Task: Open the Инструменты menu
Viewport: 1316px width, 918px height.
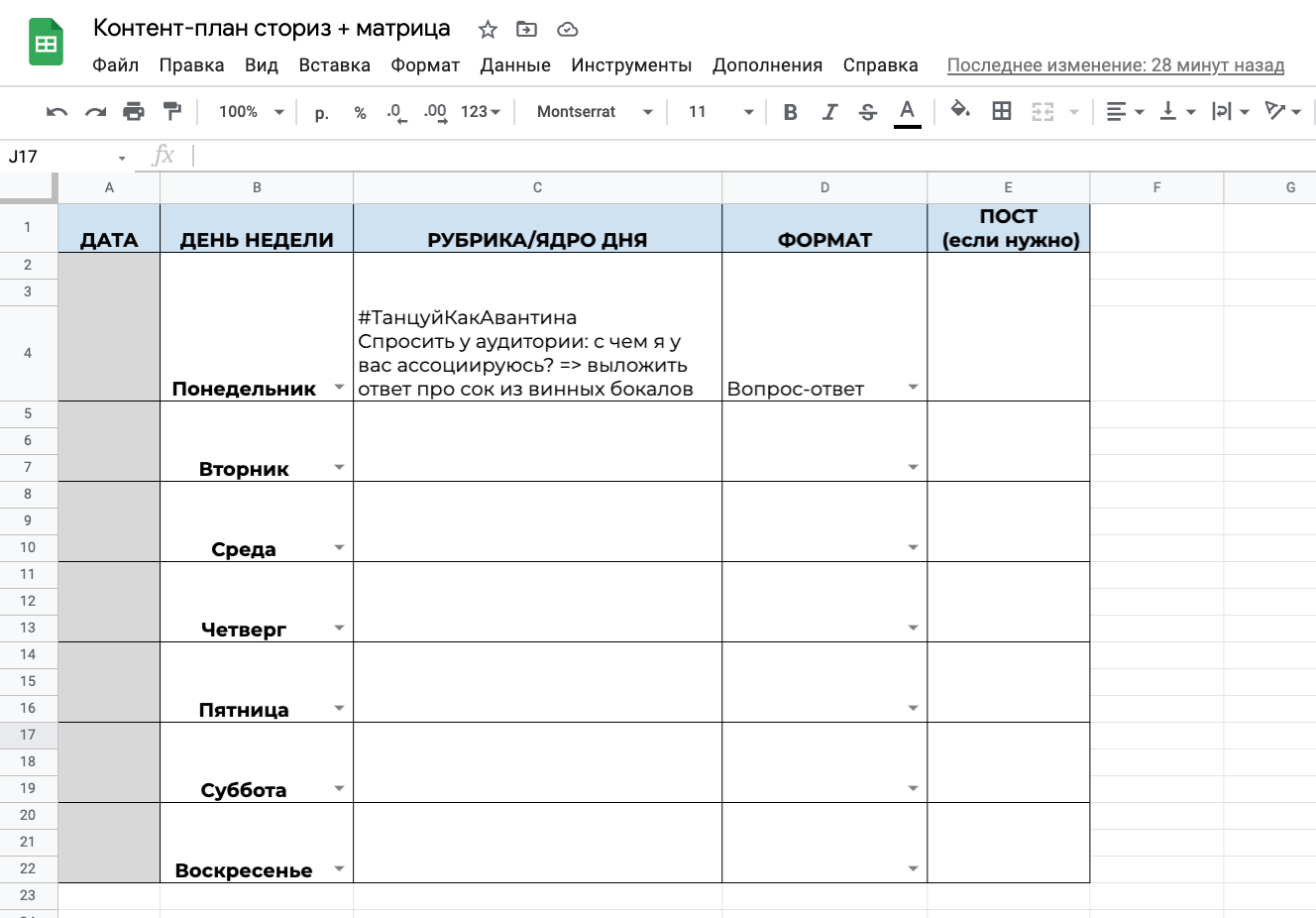Action: [631, 65]
